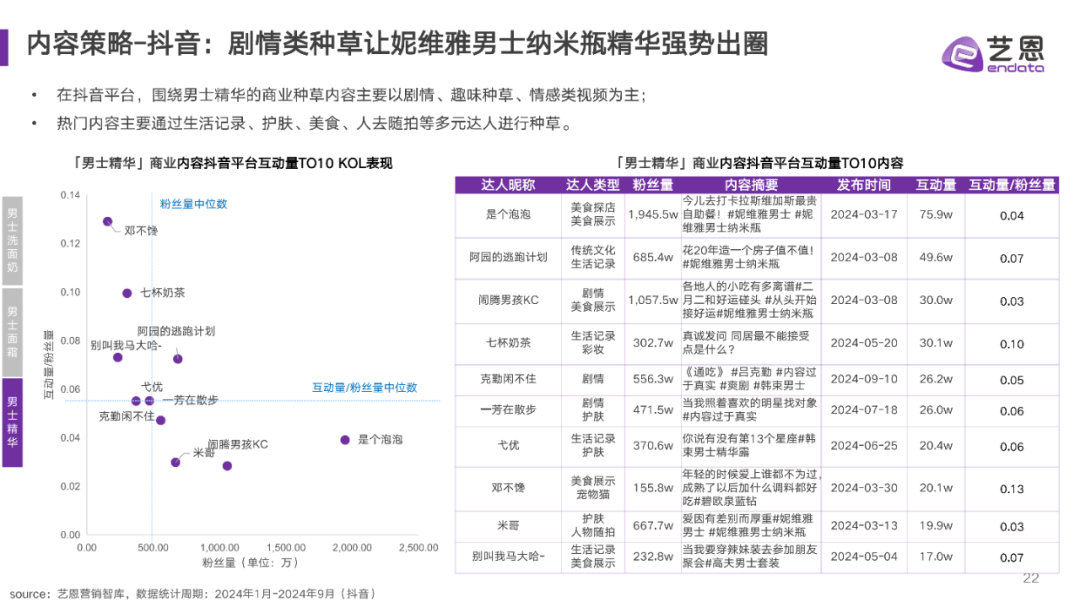The width and height of the screenshot is (1080, 608).
Task: Click the 0.10 ratio cell in table
Action: click(1012, 344)
